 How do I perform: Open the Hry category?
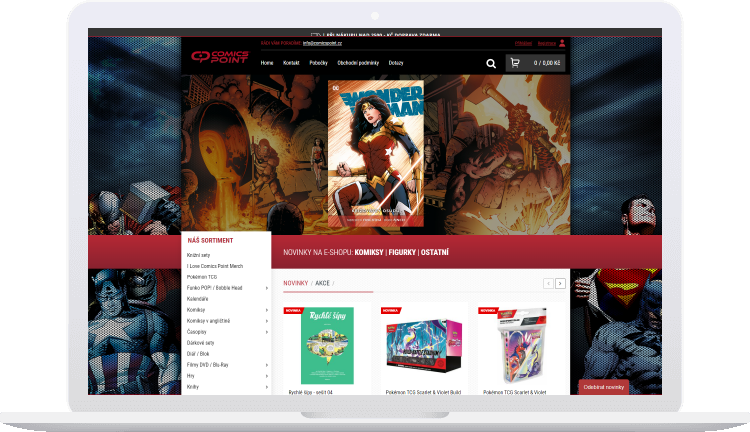[190, 376]
